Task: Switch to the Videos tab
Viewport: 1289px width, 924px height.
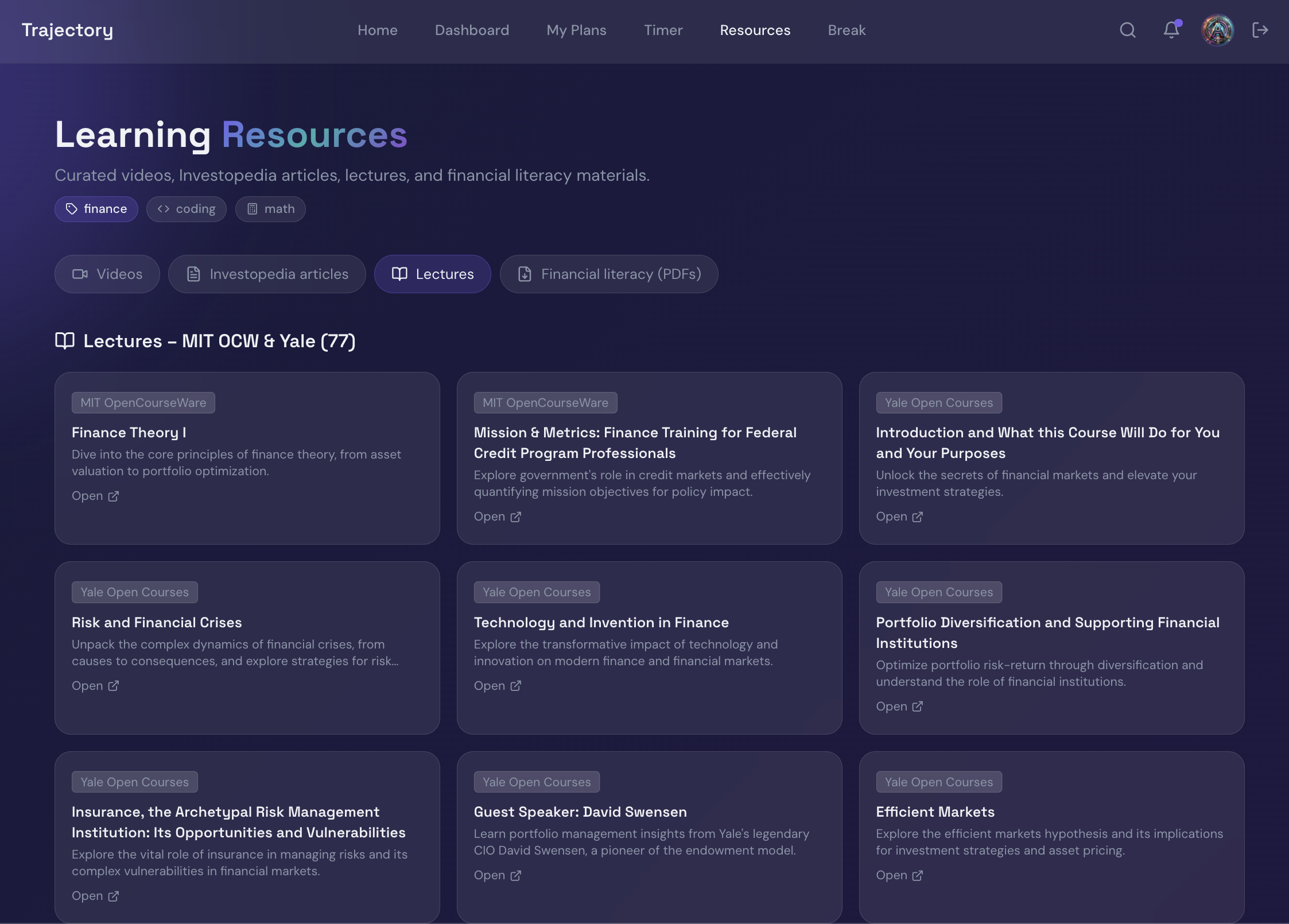Action: 107,274
